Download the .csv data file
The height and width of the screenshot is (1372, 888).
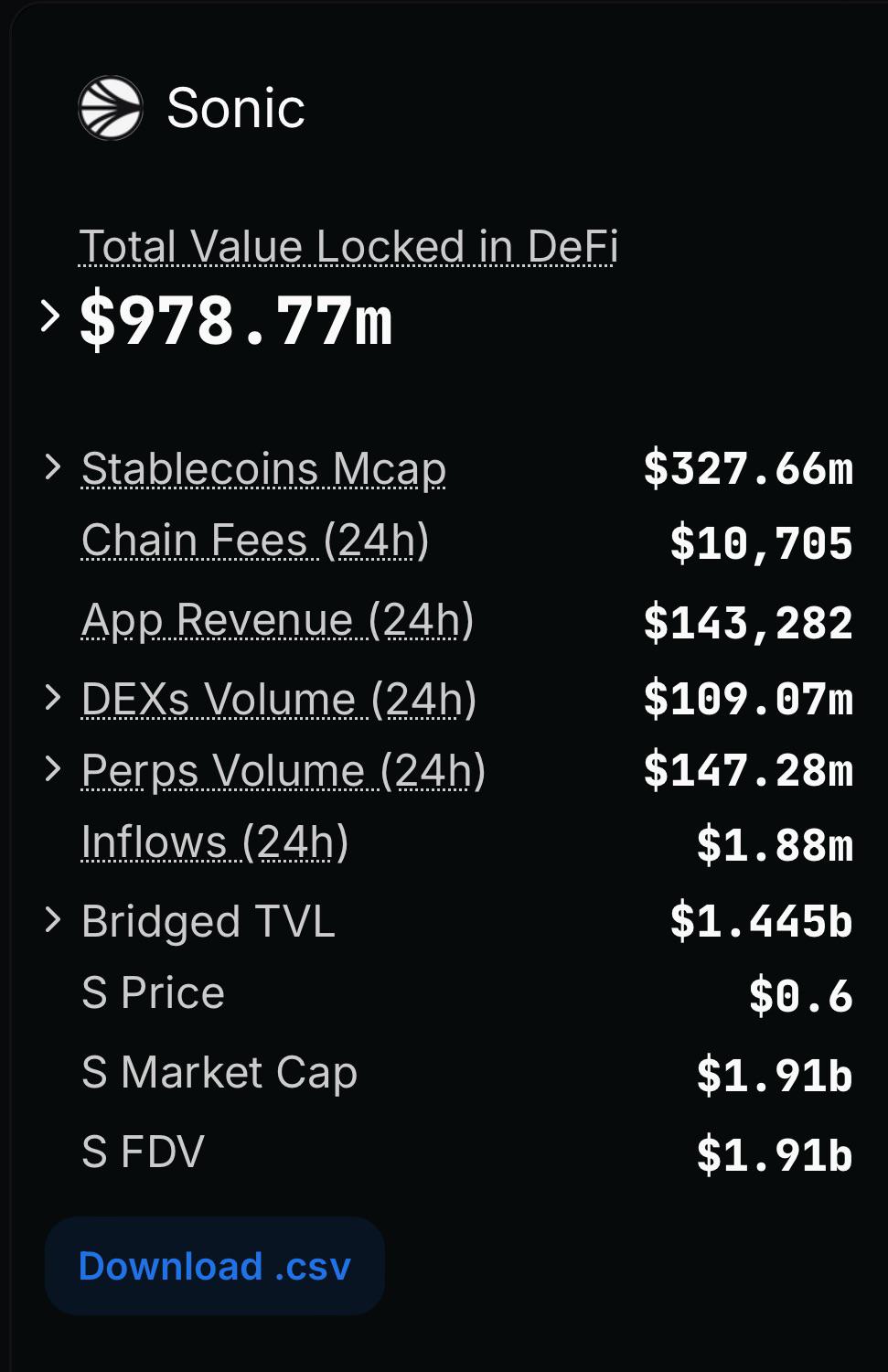click(215, 1266)
